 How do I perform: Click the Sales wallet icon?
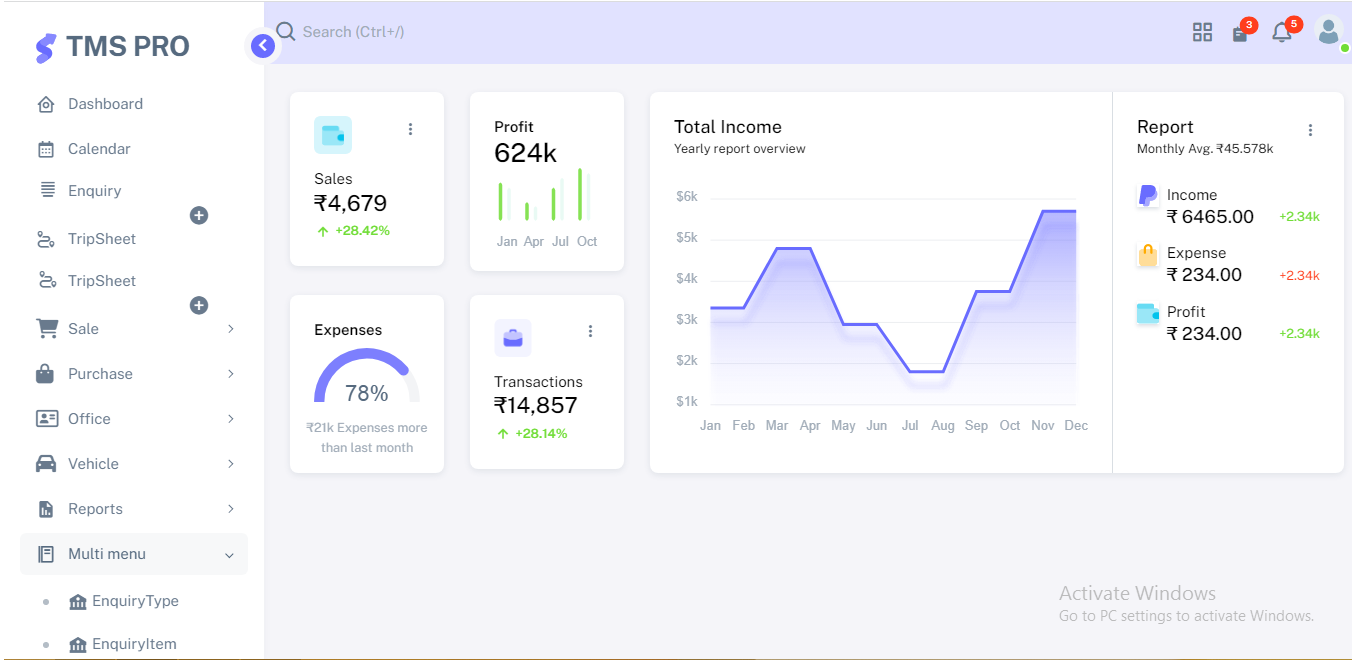pos(332,135)
